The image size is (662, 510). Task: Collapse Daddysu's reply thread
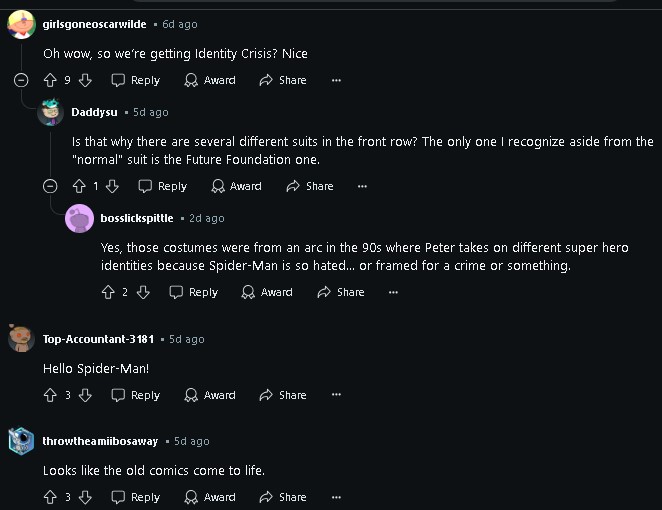pyautogui.click(x=51, y=186)
